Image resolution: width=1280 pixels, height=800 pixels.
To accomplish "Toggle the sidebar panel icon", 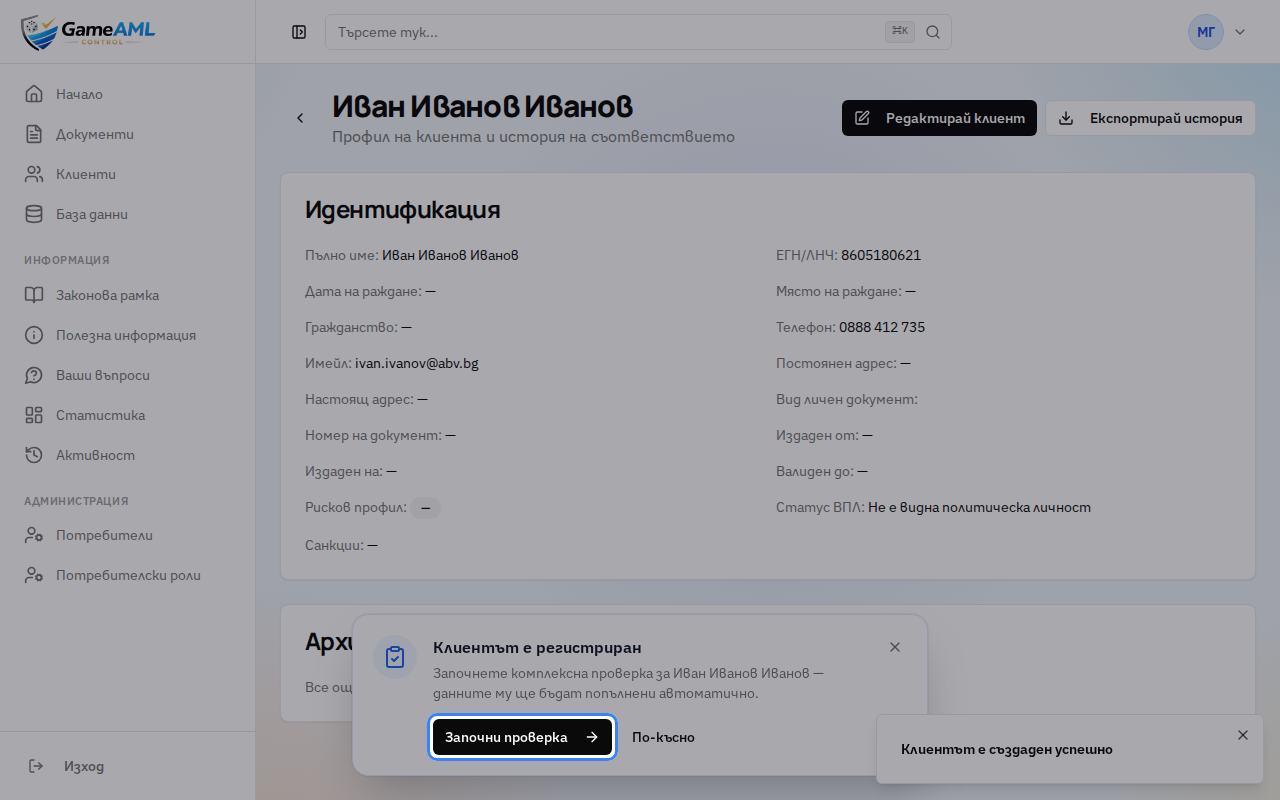I will click(299, 32).
